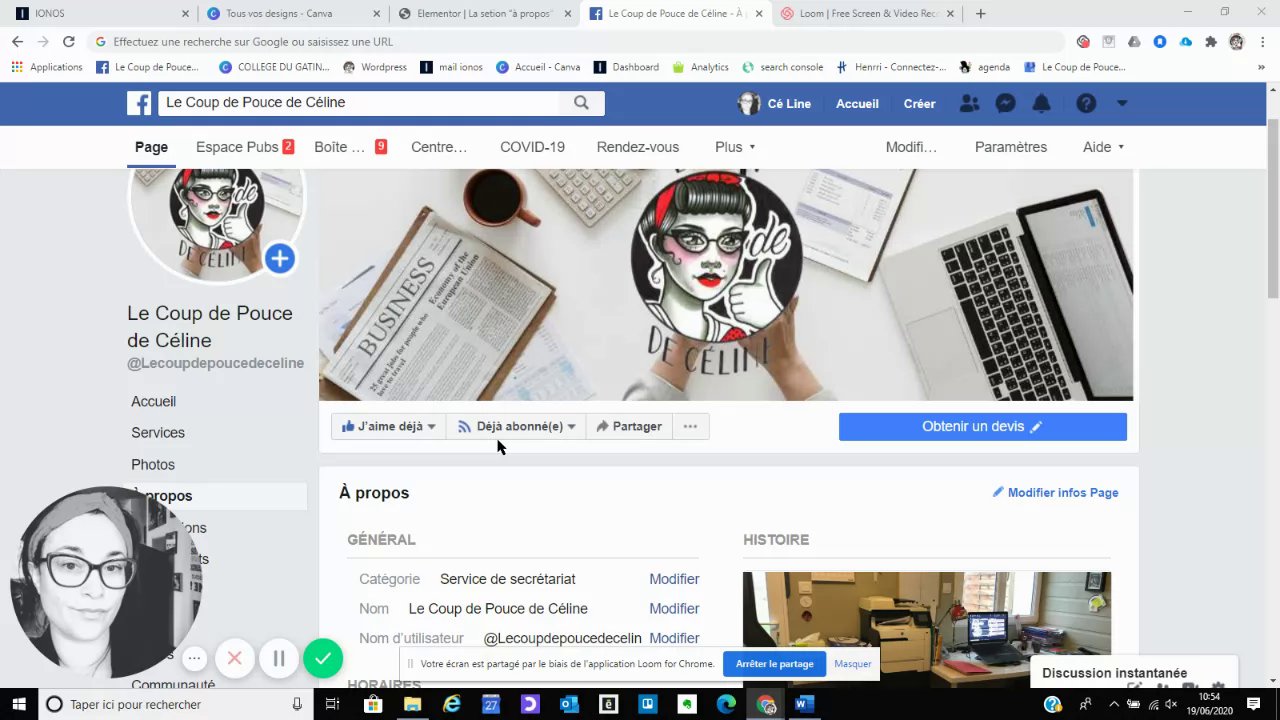Click Modifier infos Page link
This screenshot has height=720, width=1280.
[1055, 493]
